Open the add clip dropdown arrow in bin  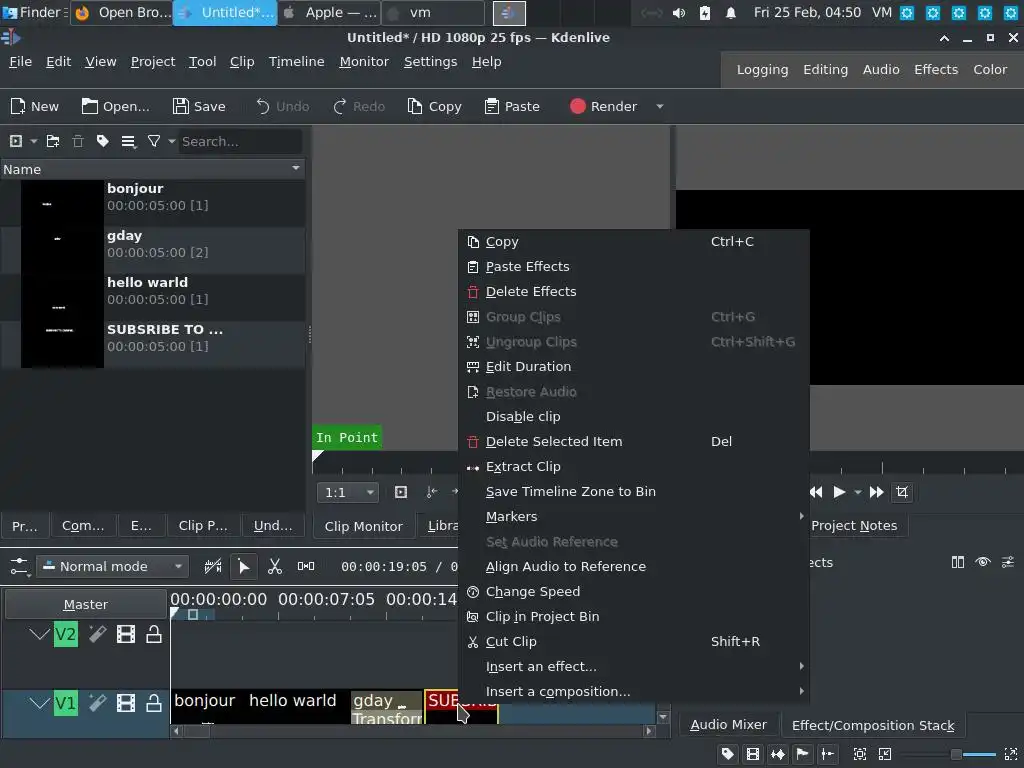tap(33, 141)
